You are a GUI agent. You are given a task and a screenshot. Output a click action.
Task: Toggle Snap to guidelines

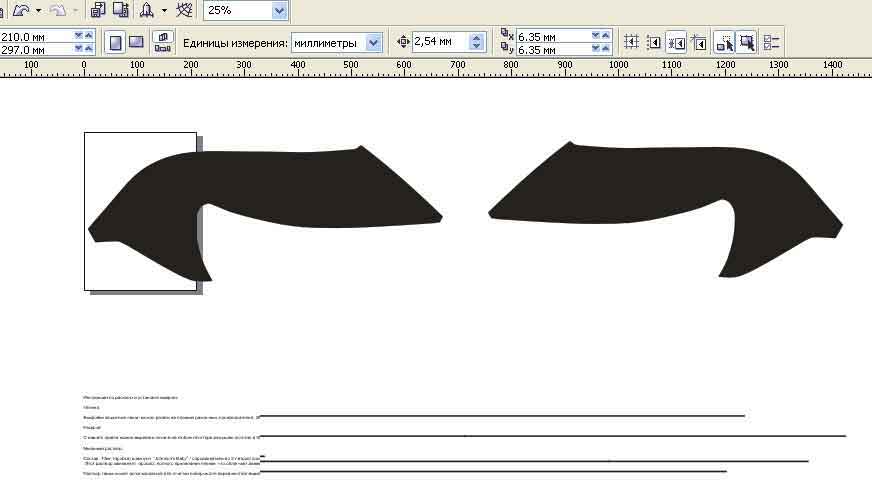coord(653,42)
